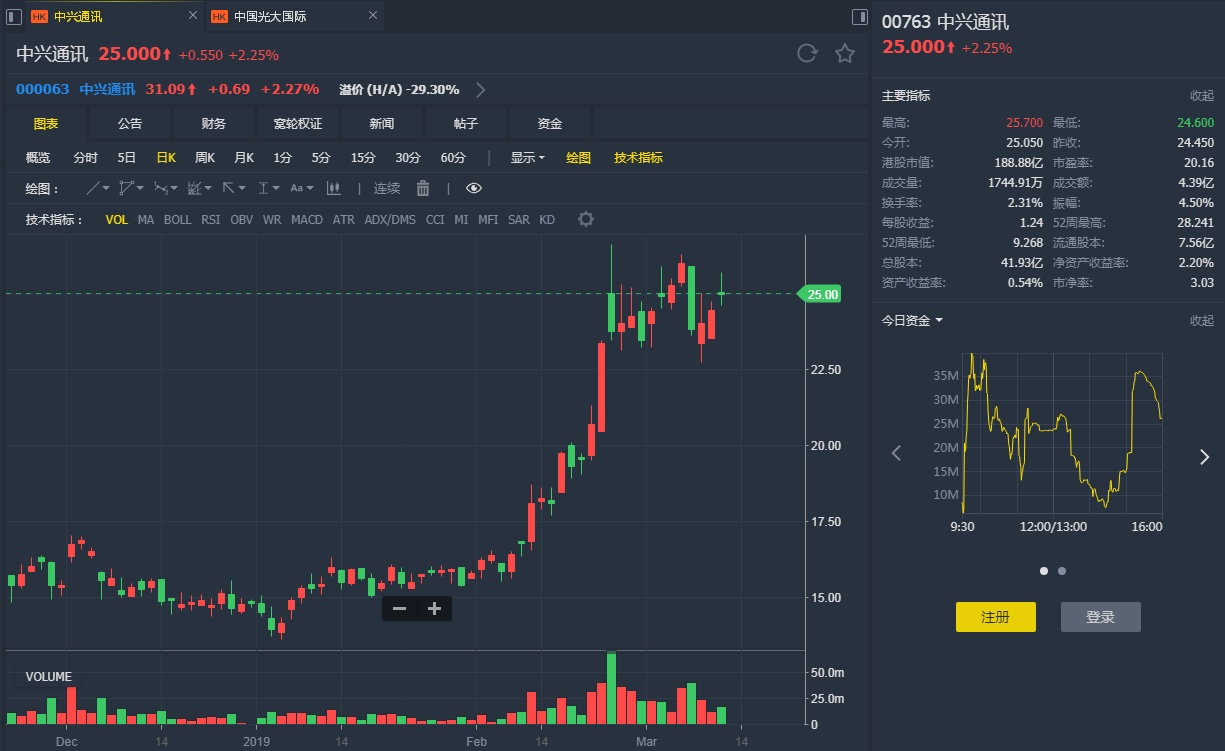The height and width of the screenshot is (751, 1225).
Task: Disable the VOL indicator
Action: [117, 220]
